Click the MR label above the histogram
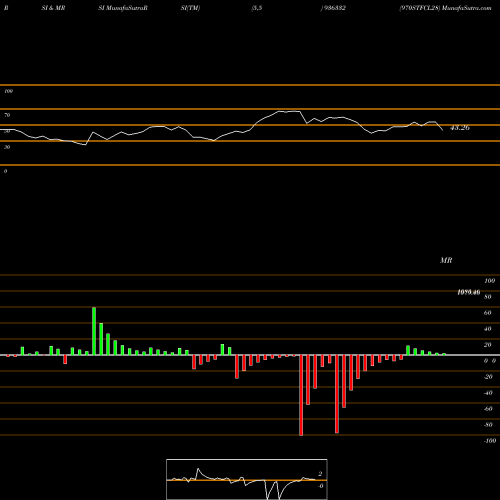Screen dimensions: 500x500 point(446,260)
